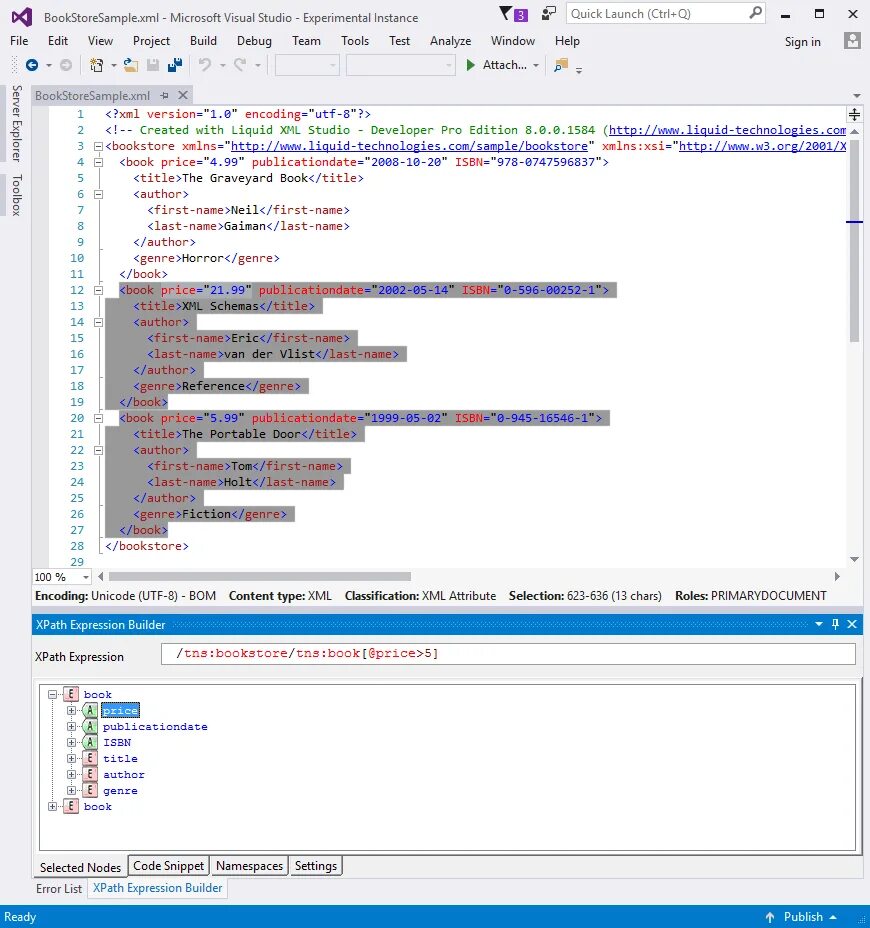This screenshot has height=928, width=870.
Task: Click the Publish up-arrow icon in status bar
Action: (x=769, y=917)
